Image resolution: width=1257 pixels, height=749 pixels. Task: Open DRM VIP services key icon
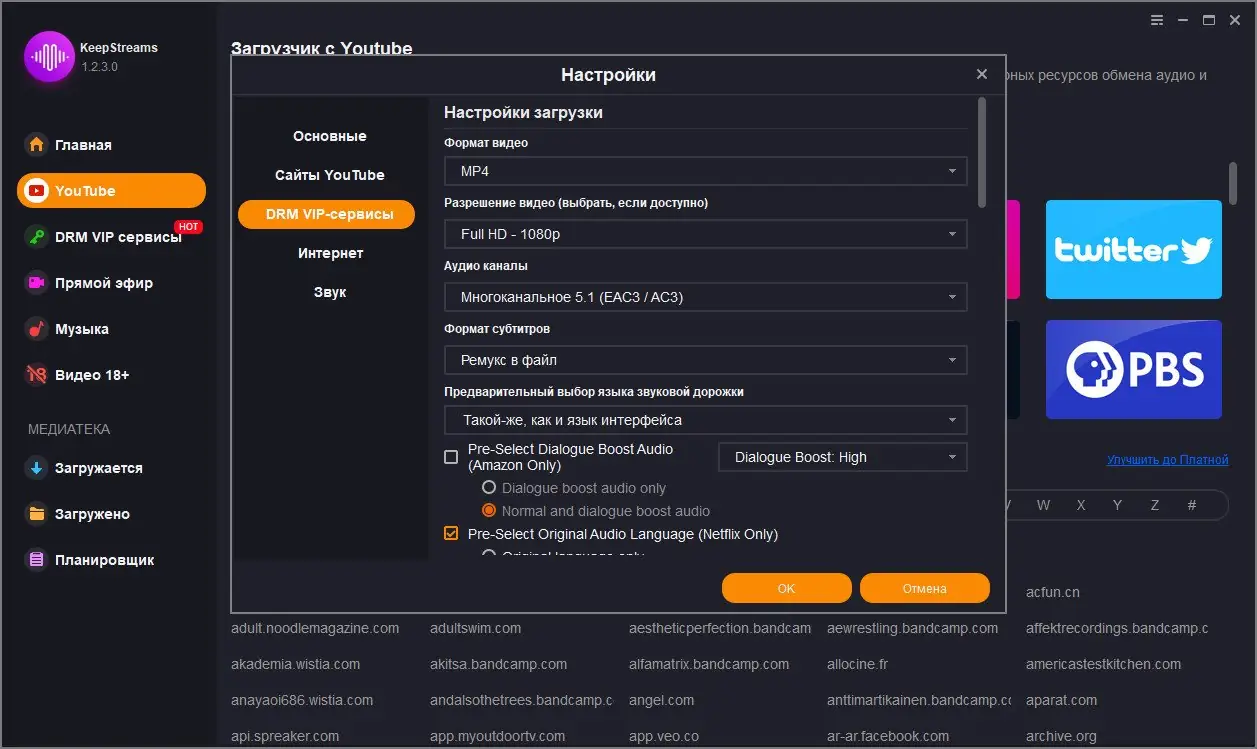(x=37, y=237)
